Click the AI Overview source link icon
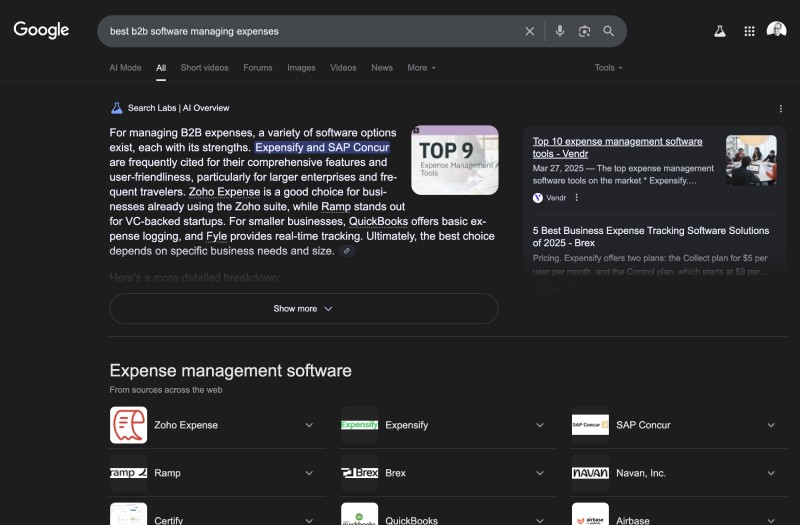The height and width of the screenshot is (525, 800). pos(346,251)
